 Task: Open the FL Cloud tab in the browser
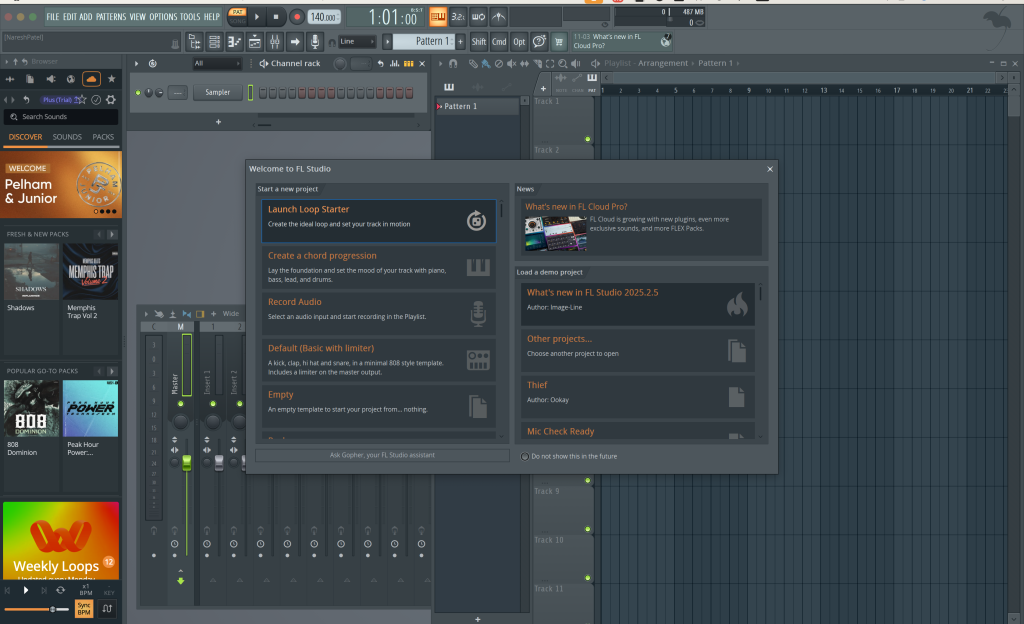91,78
